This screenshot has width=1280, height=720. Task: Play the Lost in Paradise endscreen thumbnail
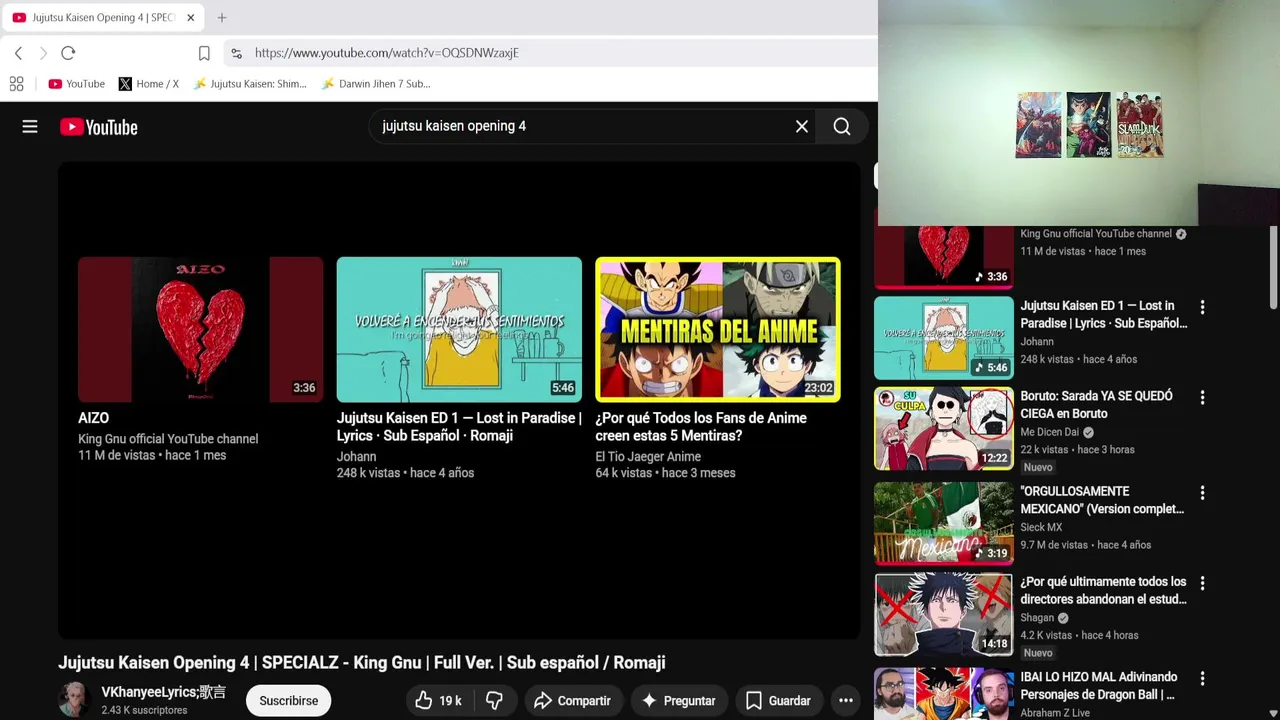(459, 330)
